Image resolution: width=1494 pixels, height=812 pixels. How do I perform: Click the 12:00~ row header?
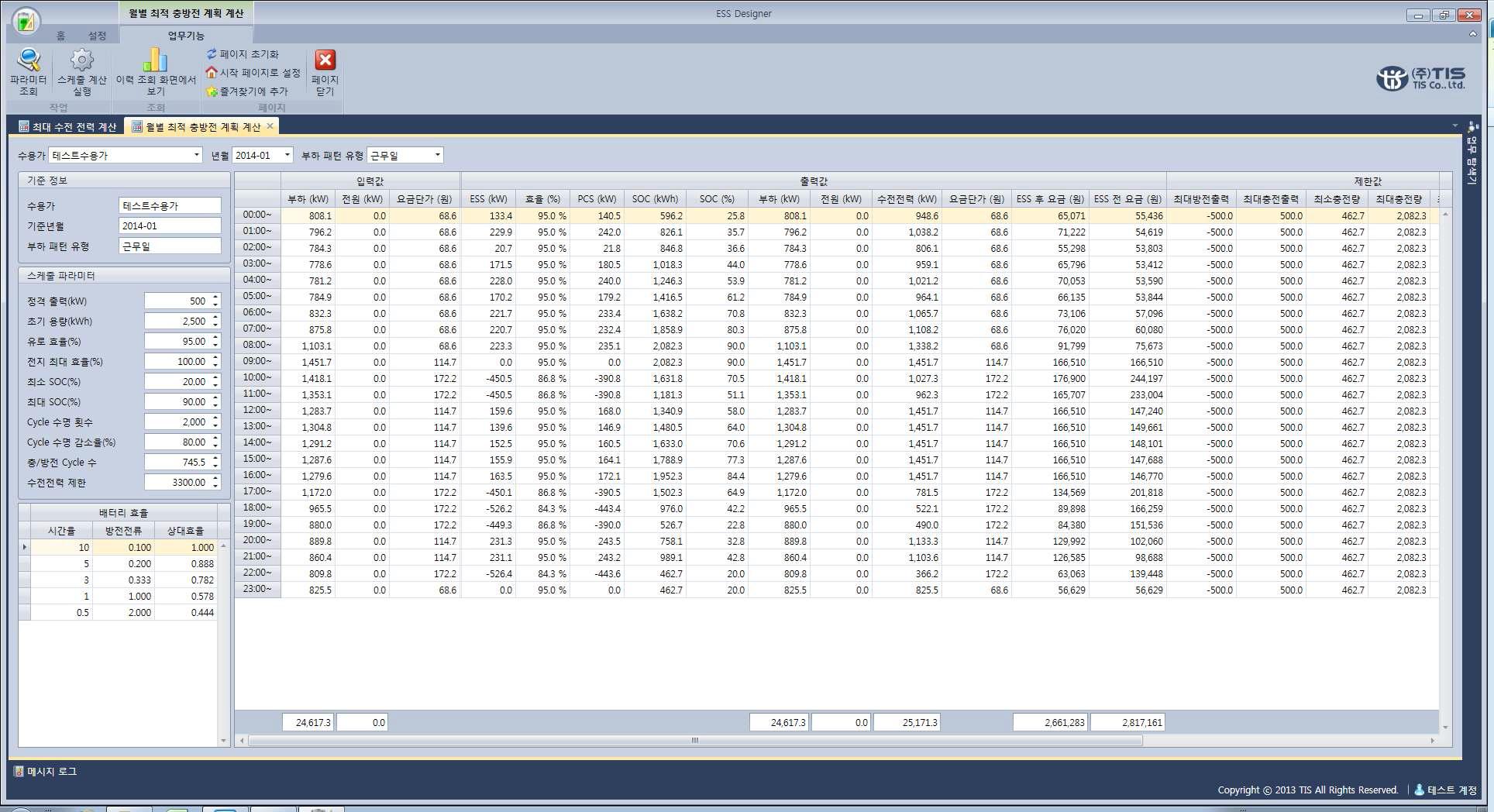coord(257,410)
